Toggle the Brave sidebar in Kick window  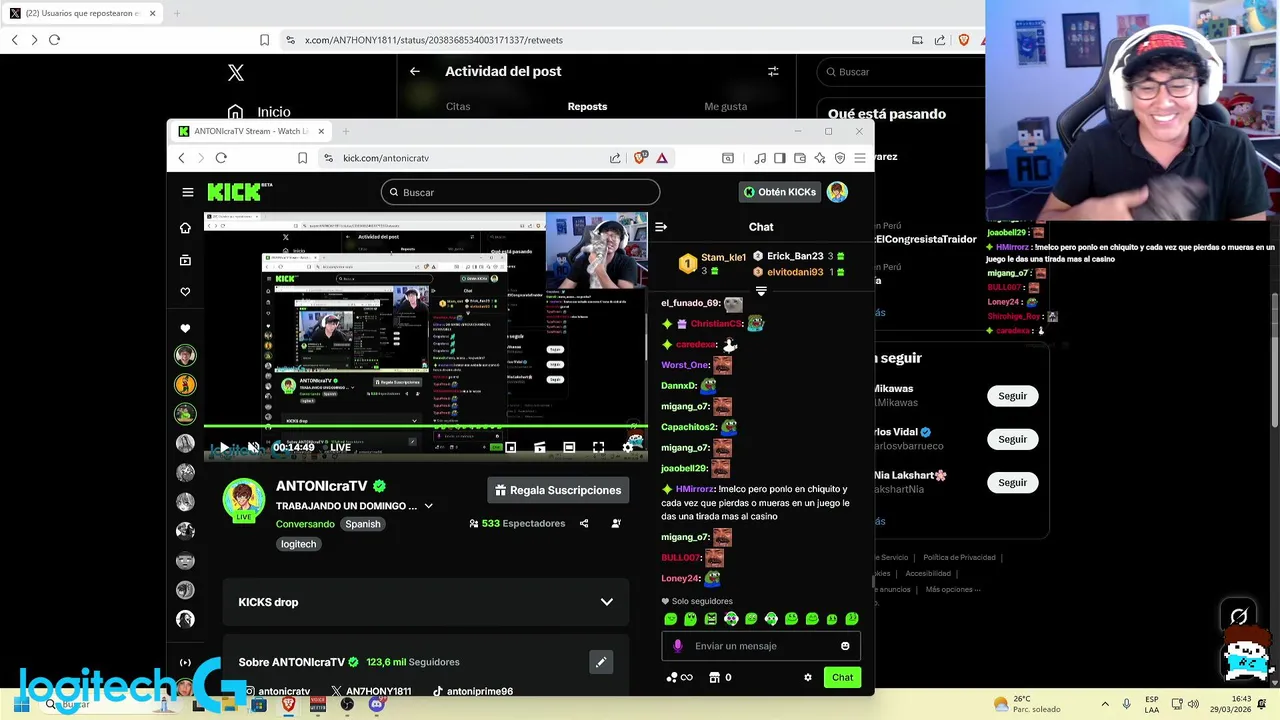tap(780, 158)
